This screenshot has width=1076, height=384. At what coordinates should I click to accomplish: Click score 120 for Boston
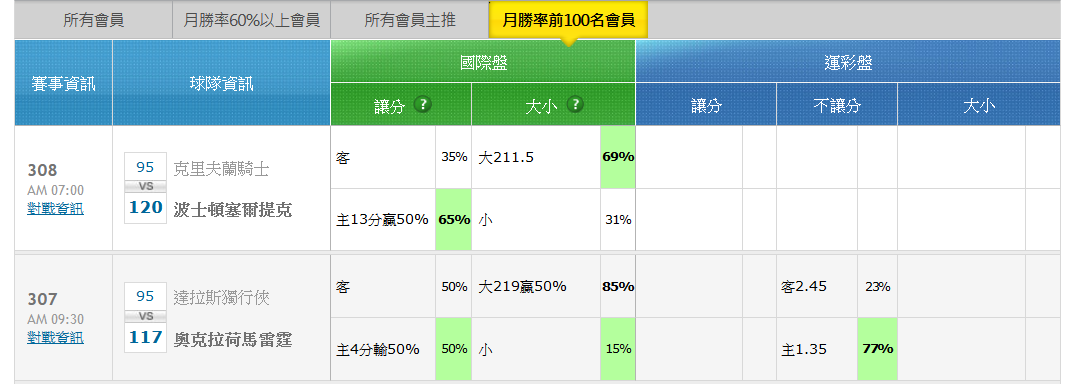tap(145, 207)
